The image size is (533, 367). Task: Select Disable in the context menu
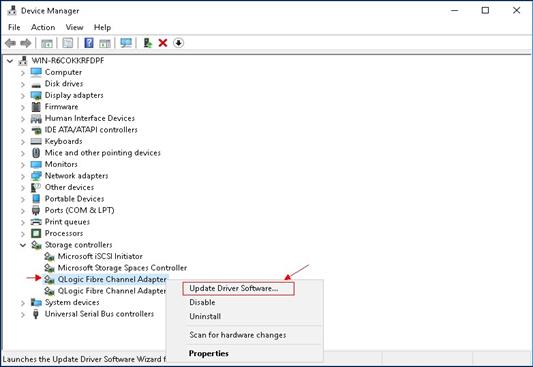point(202,302)
